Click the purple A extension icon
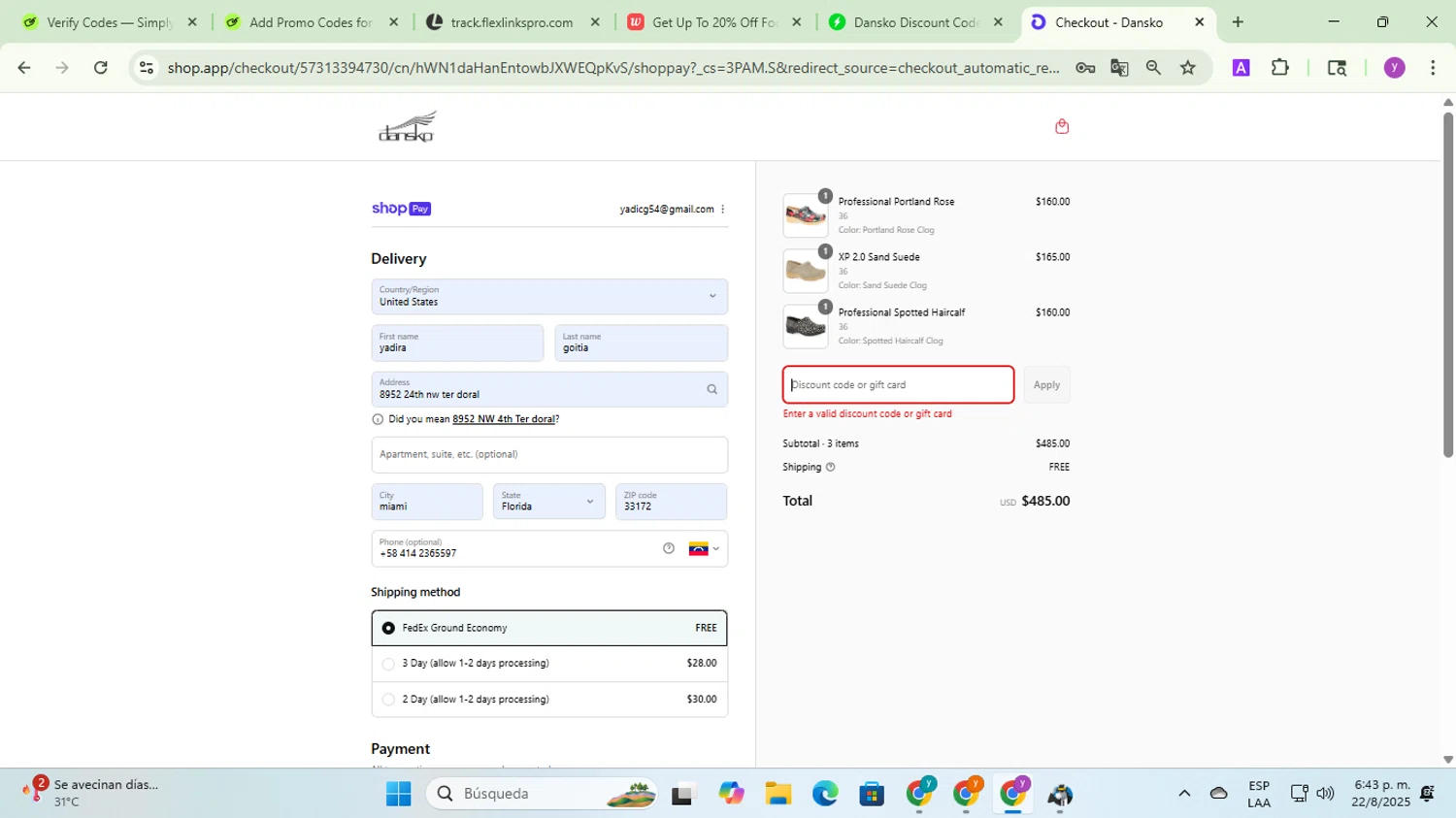 point(1241,68)
